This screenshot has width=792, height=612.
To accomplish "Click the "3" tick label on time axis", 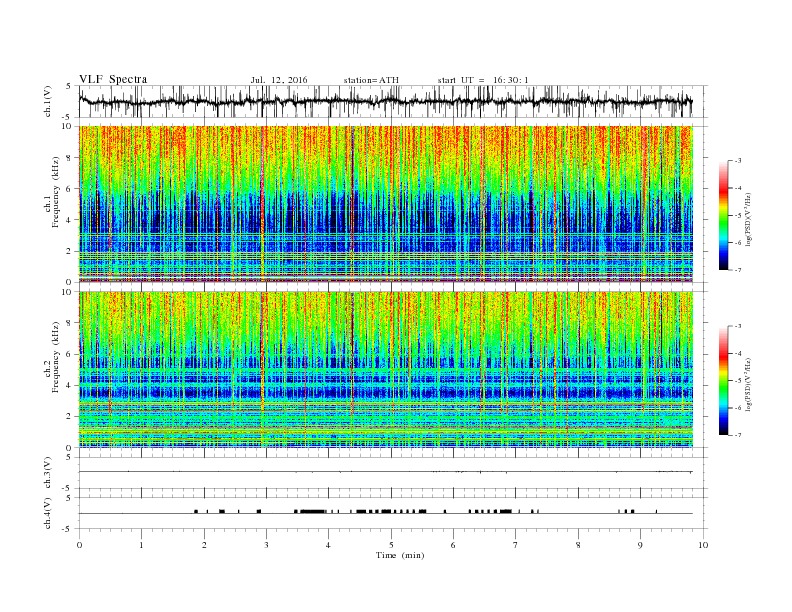I will (x=266, y=545).
